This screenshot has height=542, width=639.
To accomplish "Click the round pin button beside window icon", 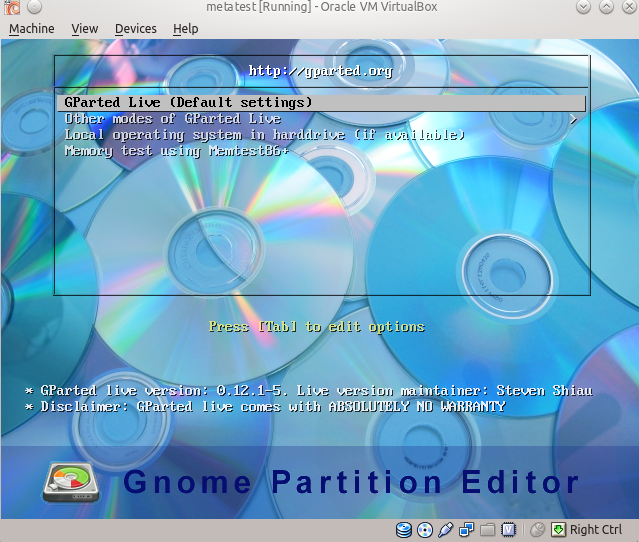I will (34, 7).
